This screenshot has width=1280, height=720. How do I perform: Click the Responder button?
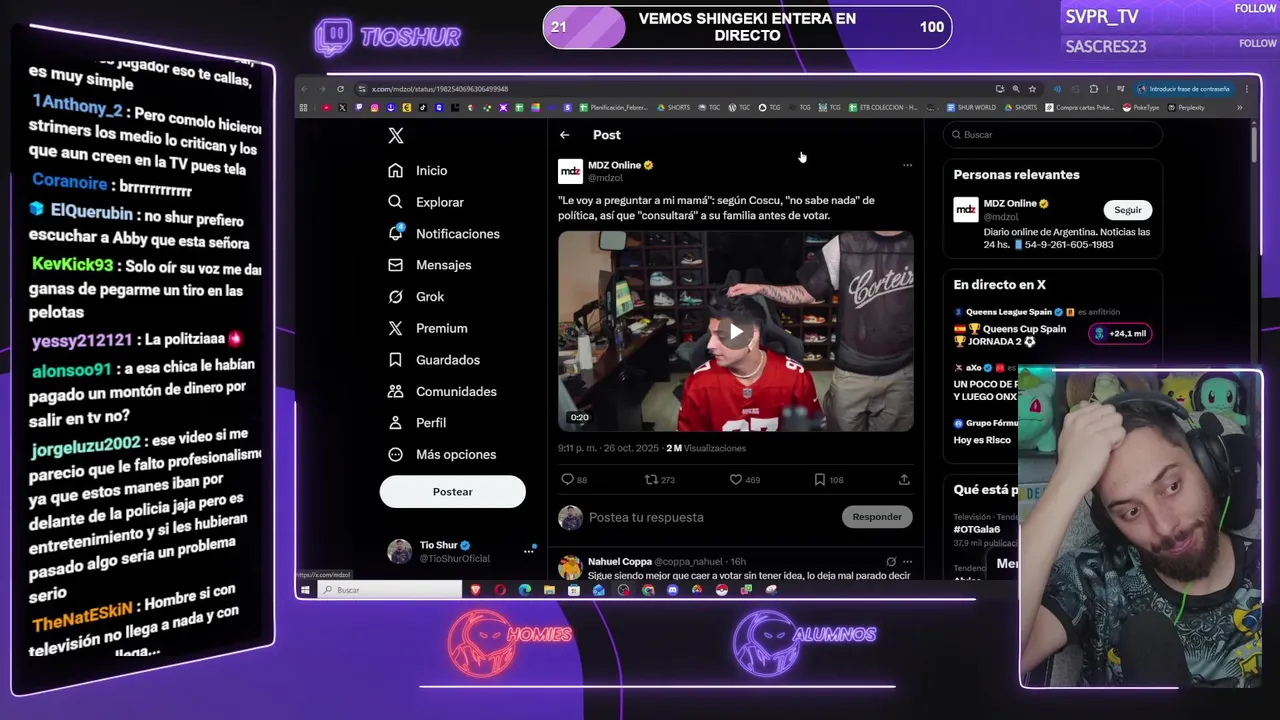877,517
